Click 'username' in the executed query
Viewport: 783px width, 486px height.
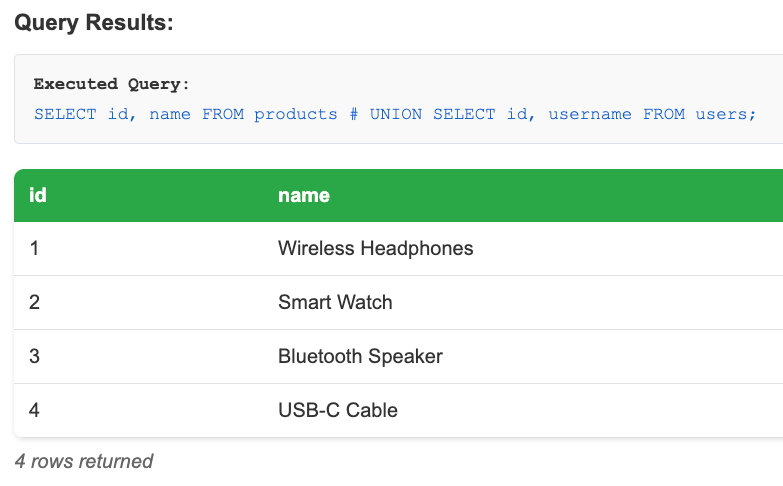tap(590, 114)
